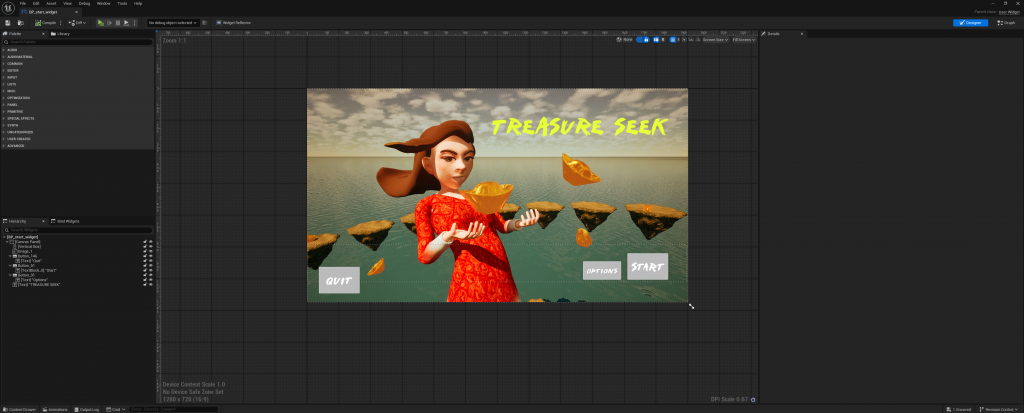Switch to the Bind Widgets tab

[68, 221]
